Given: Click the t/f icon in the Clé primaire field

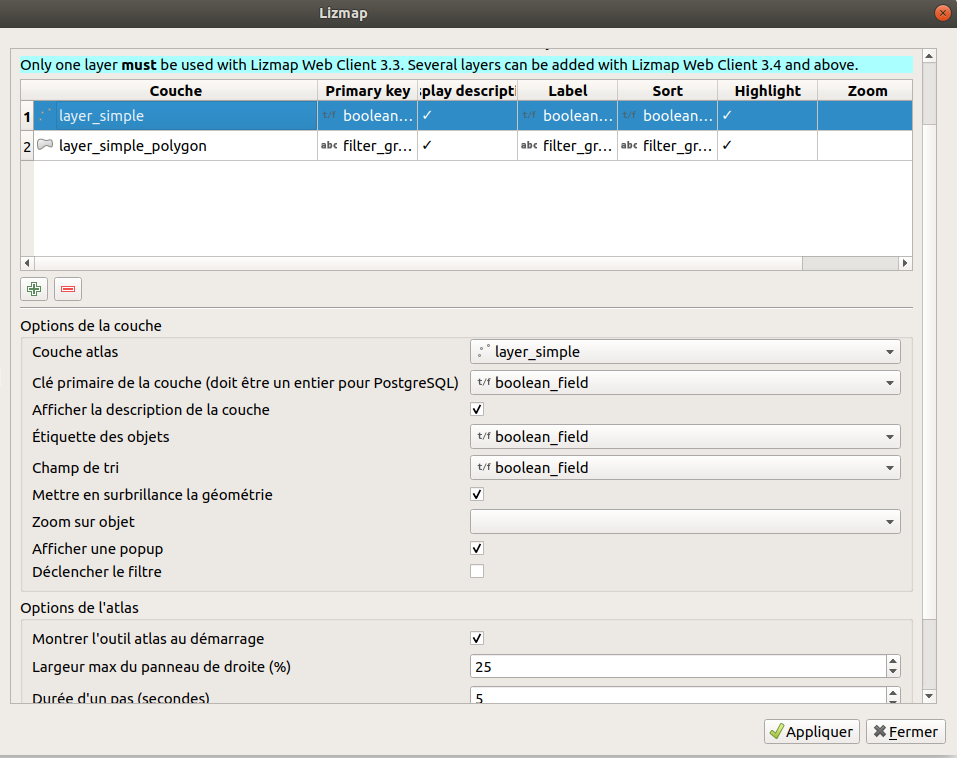Looking at the screenshot, I should point(483,382).
